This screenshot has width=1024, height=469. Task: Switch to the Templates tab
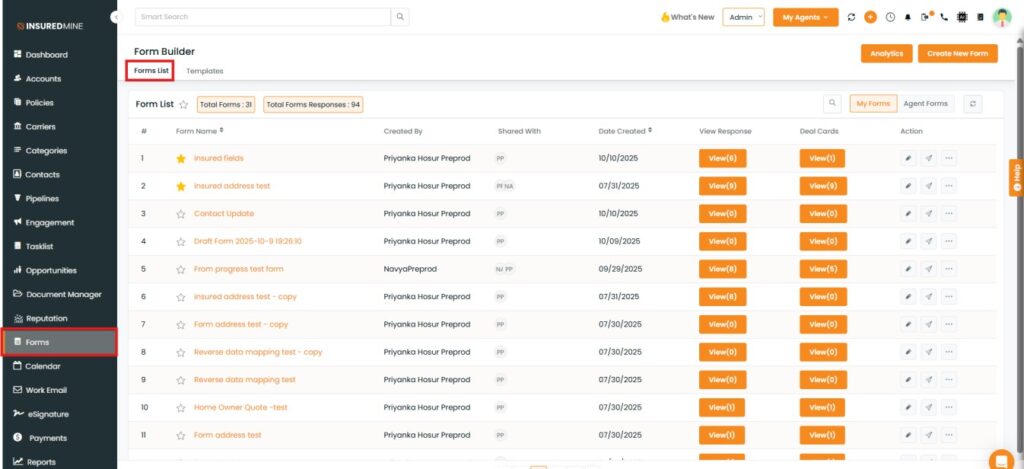204,71
